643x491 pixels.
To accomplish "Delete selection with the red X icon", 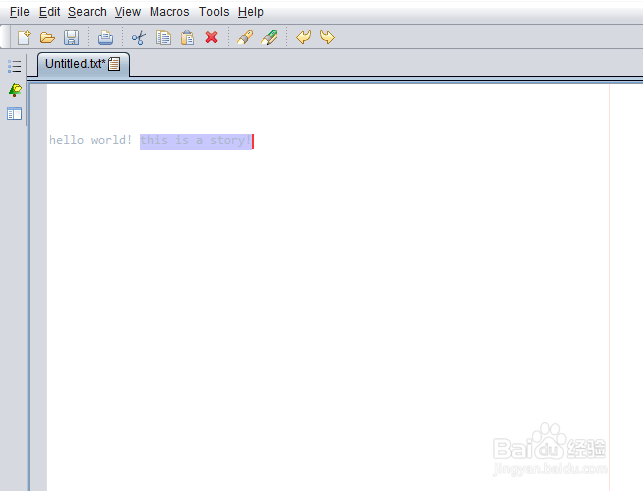I will coord(212,37).
